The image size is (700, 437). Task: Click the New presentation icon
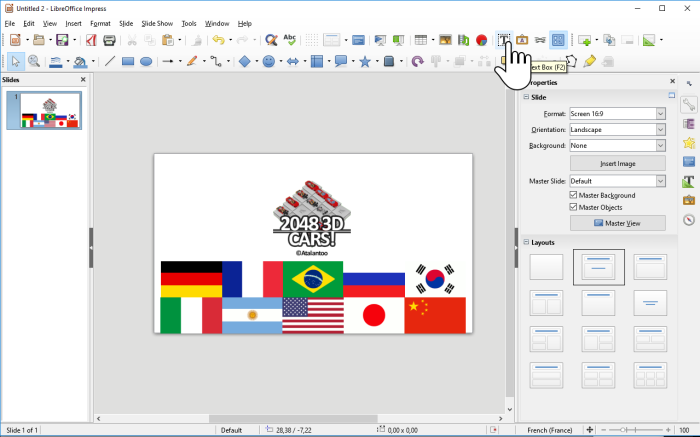point(15,40)
